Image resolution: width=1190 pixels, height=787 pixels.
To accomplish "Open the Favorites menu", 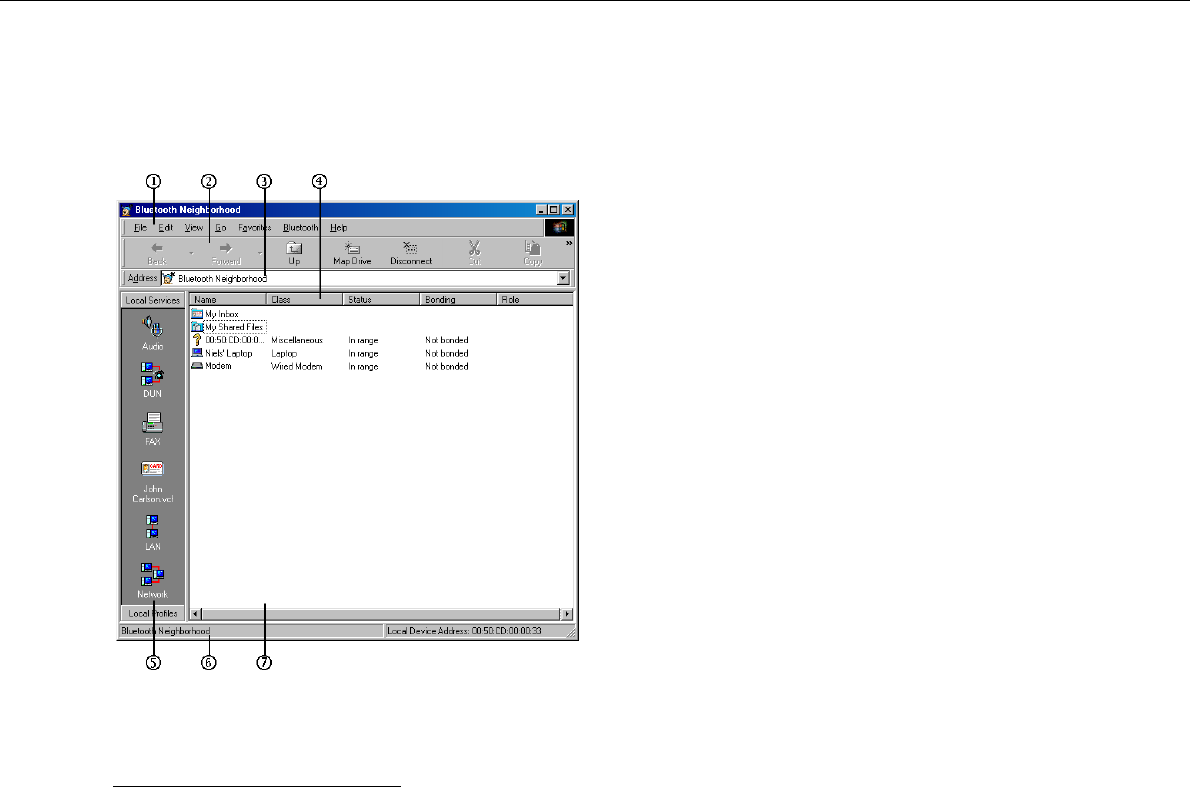I will pos(254,228).
